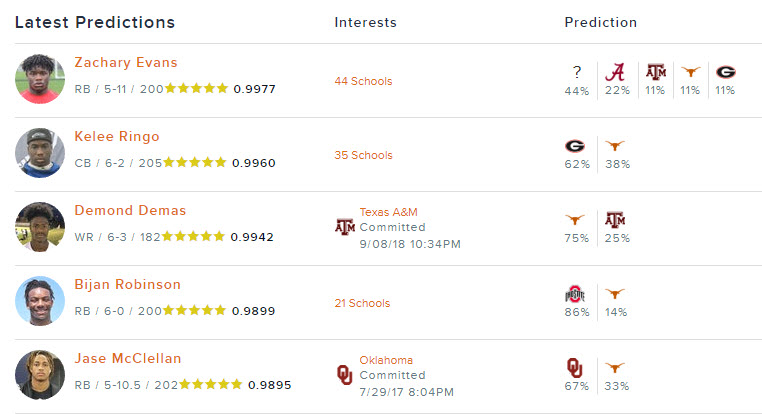Screen dimensions: 762x414
Task: Click Oklahoma logo in Jase McClellan's interests column
Action: point(345,375)
